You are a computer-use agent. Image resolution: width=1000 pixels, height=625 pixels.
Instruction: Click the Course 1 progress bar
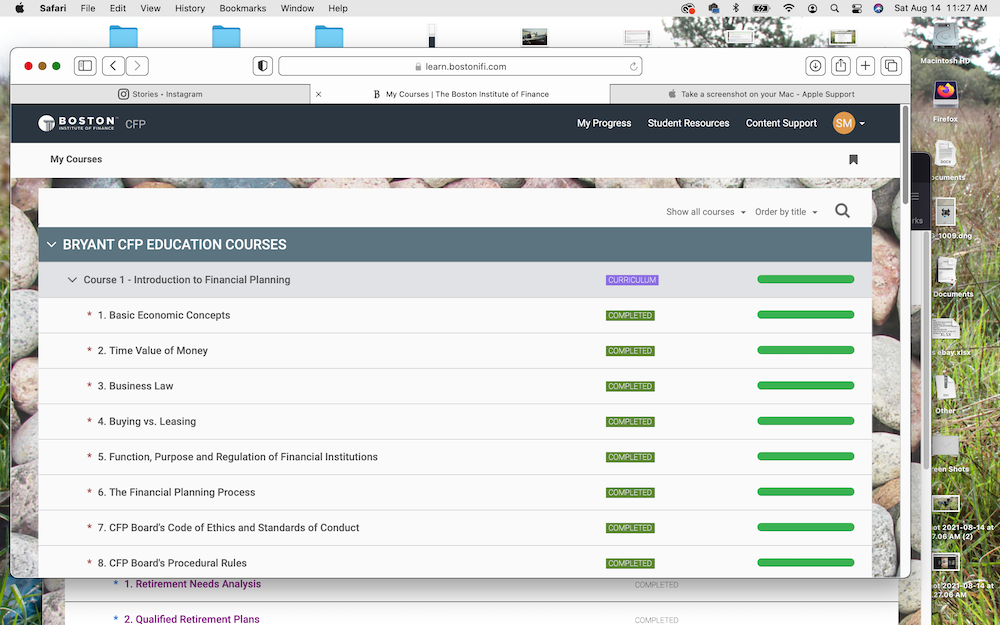pyautogui.click(x=805, y=279)
